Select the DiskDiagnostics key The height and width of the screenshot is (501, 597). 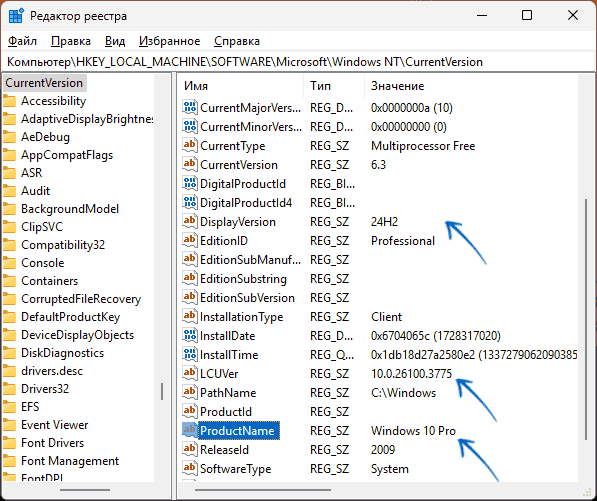tap(62, 353)
